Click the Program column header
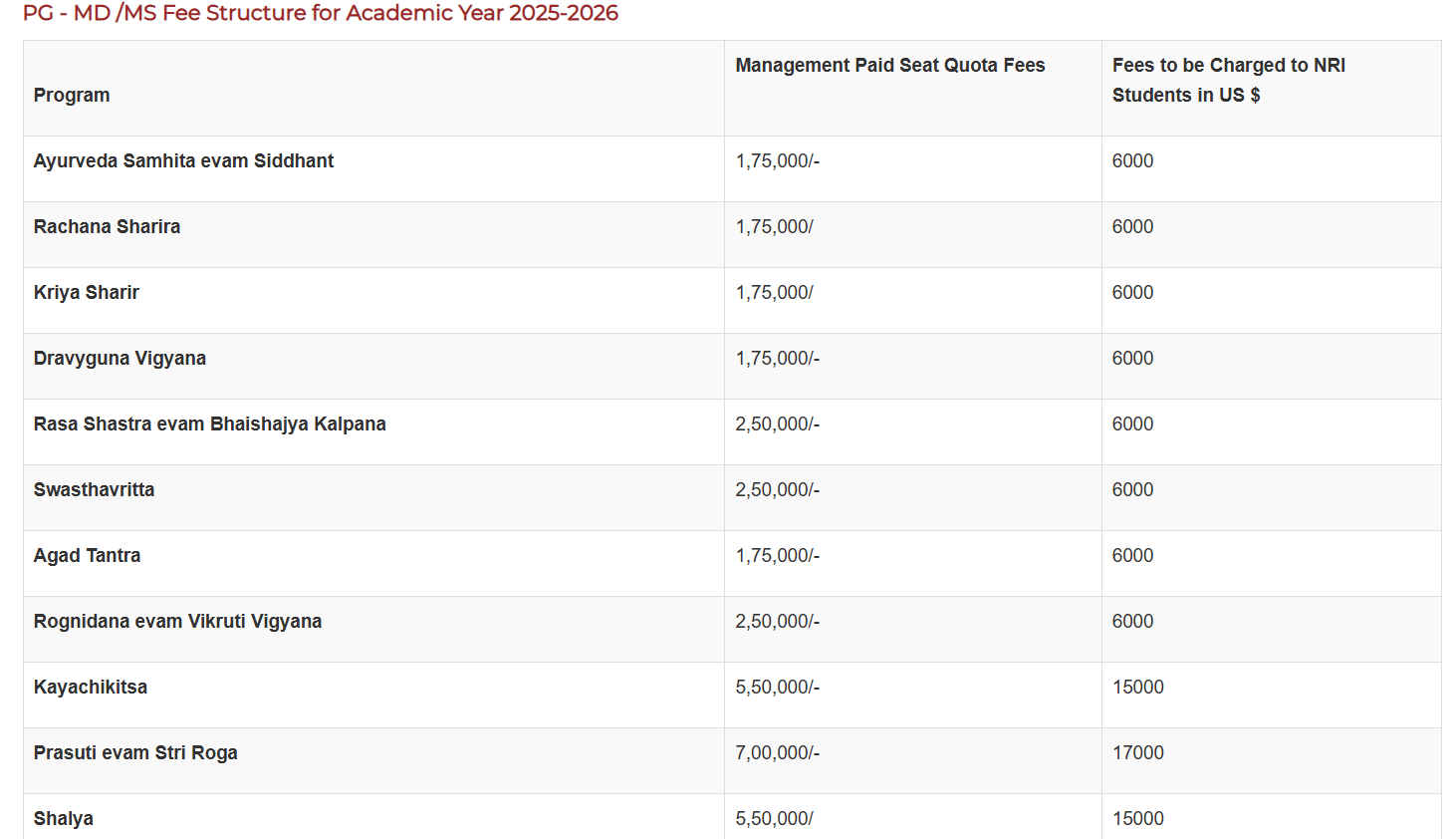1456x839 pixels. (72, 96)
